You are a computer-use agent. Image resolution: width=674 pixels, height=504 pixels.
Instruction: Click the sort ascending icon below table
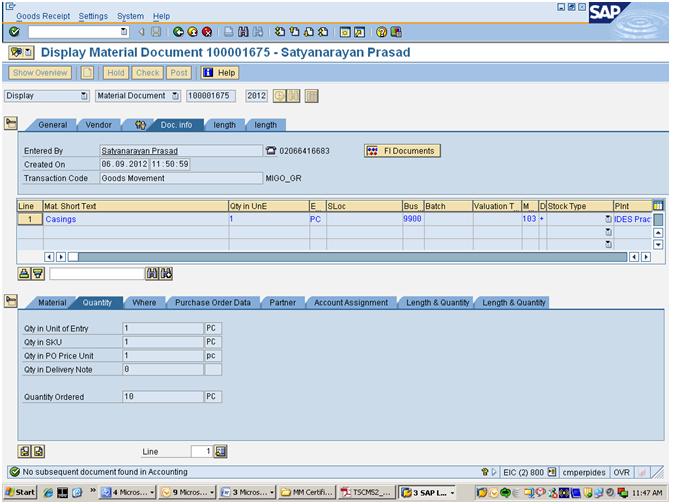[24, 273]
